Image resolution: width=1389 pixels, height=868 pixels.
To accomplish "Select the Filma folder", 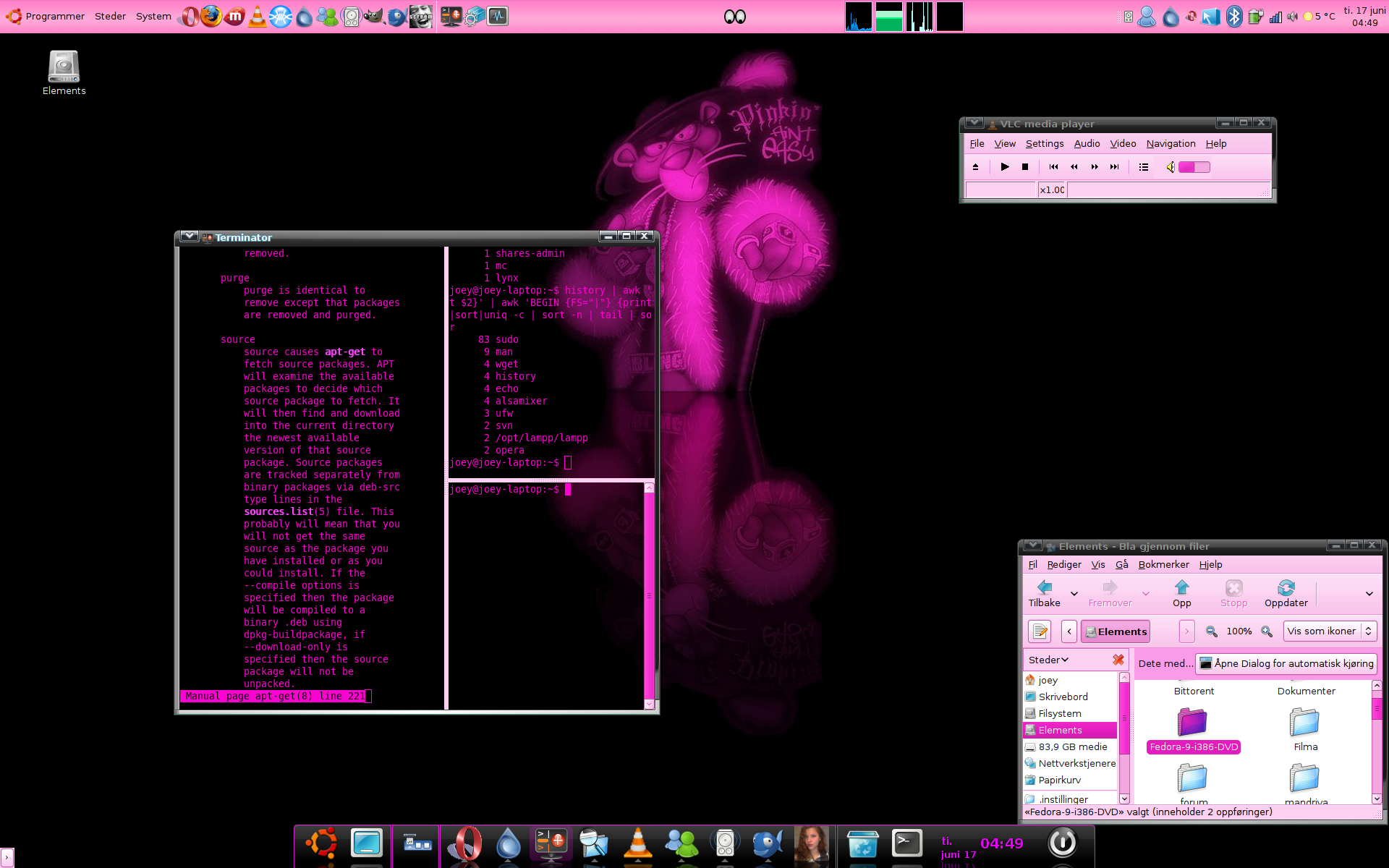I will coord(1306,730).
